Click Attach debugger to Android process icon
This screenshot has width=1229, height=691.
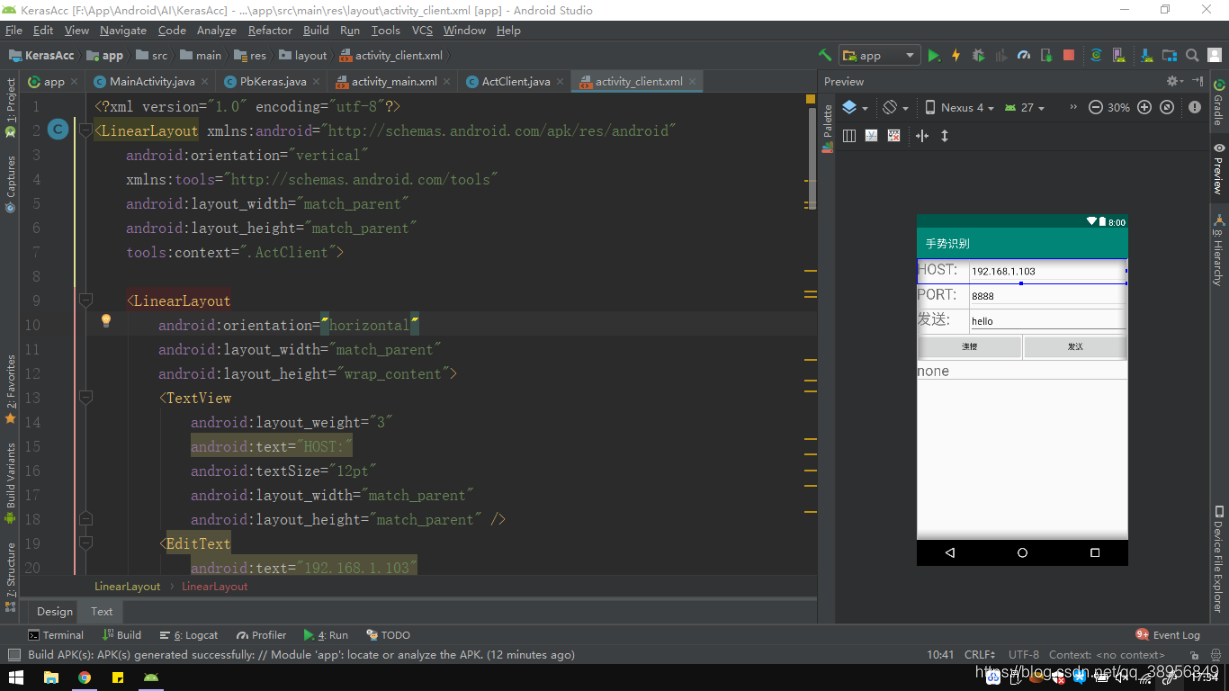click(1046, 55)
